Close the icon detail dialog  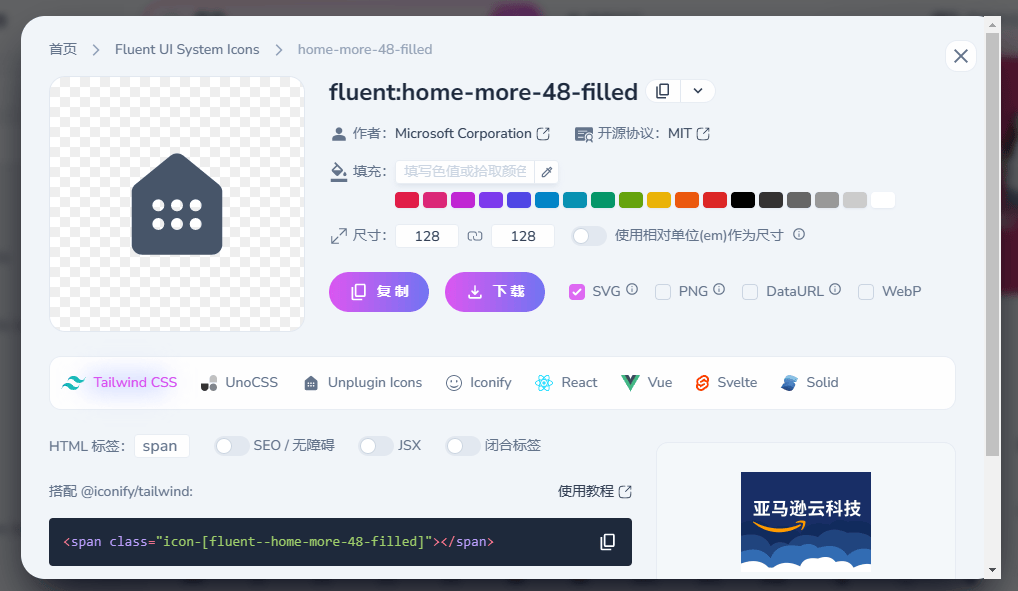tap(960, 56)
